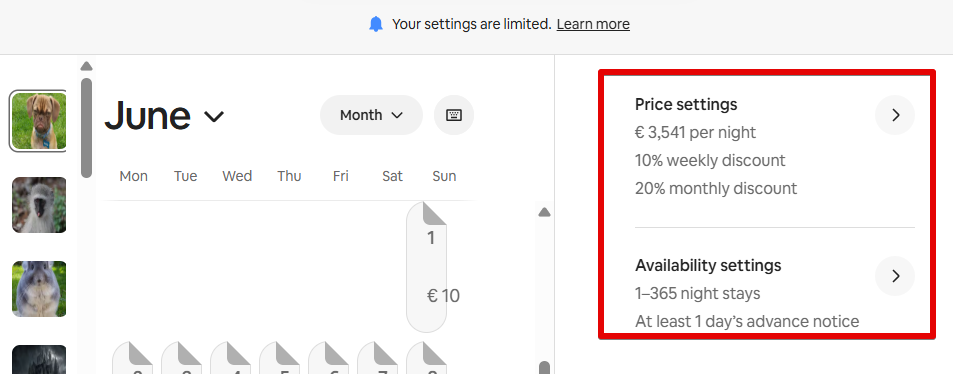Viewport: 953px width, 374px height.
Task: Select the June 1 date cell
Action: [x=426, y=267]
